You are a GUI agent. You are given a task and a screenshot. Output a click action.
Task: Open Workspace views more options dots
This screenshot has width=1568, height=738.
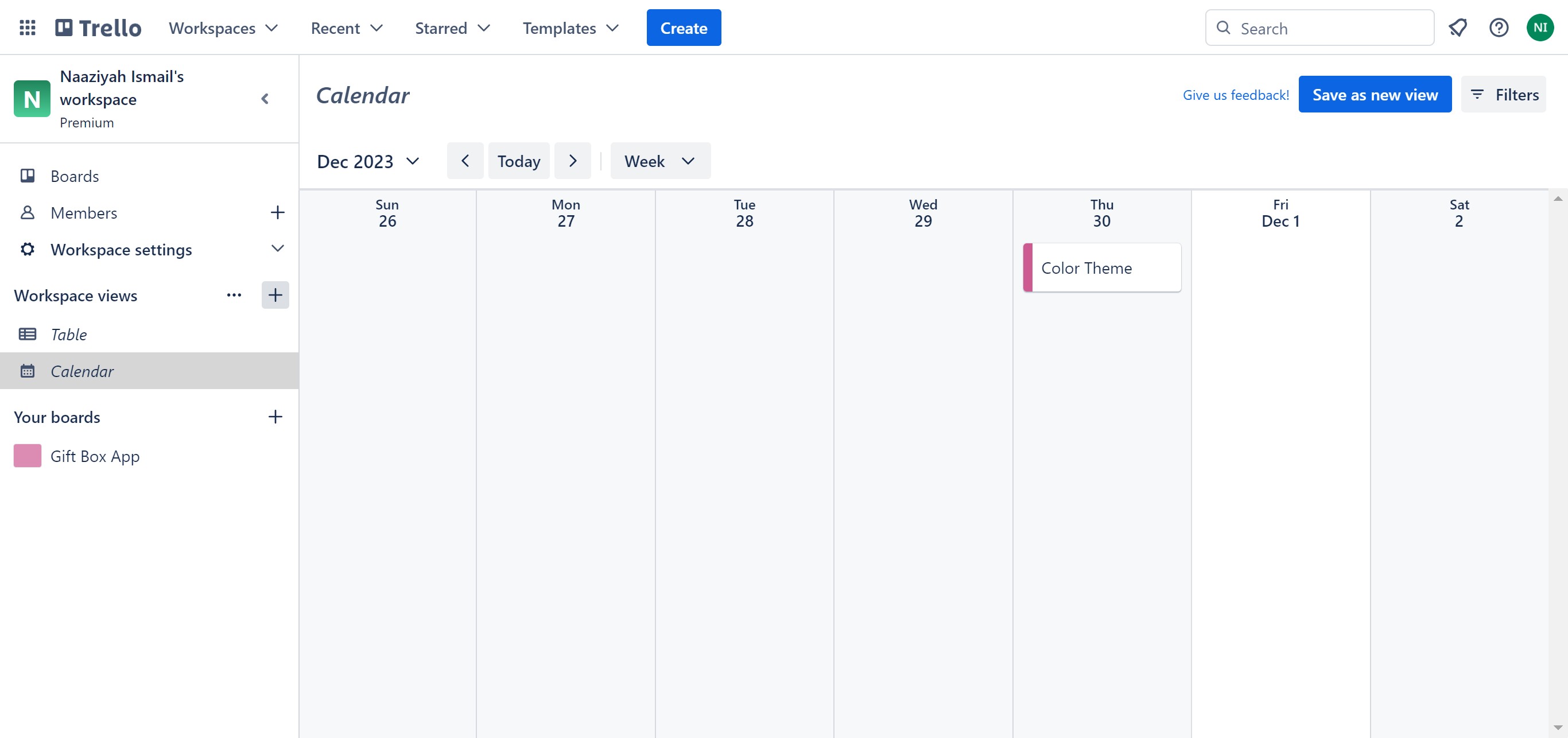234,295
